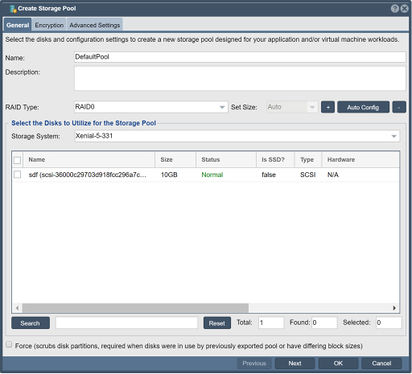Click the horizontal scrollbar left arrow

[17, 308]
